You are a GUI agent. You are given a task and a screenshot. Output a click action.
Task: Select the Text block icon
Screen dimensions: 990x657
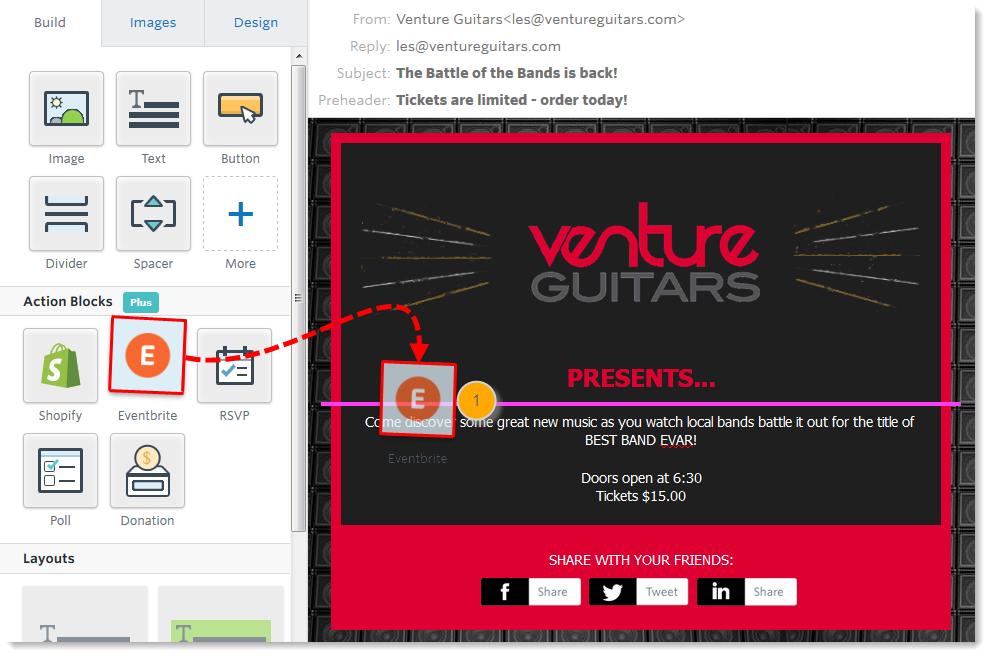pos(153,109)
